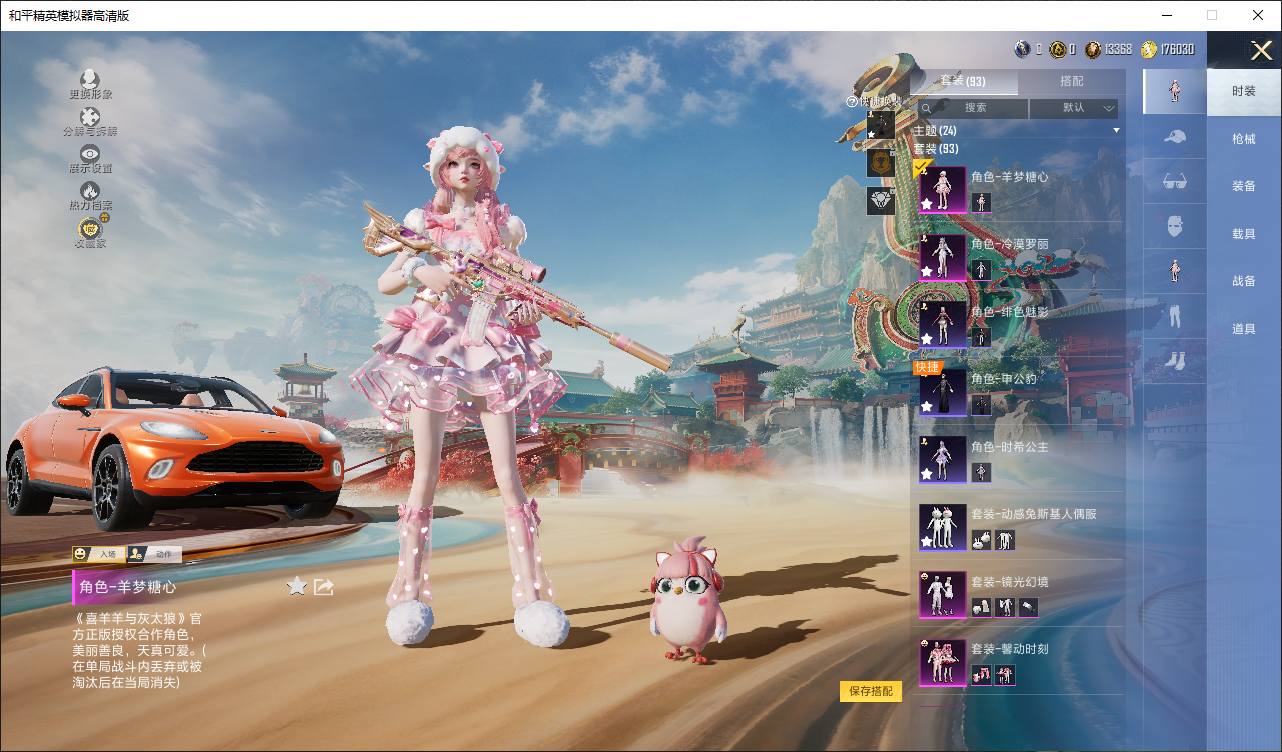Select the diamond emblem quick-swap slot
This screenshot has height=752, width=1282.
point(880,200)
